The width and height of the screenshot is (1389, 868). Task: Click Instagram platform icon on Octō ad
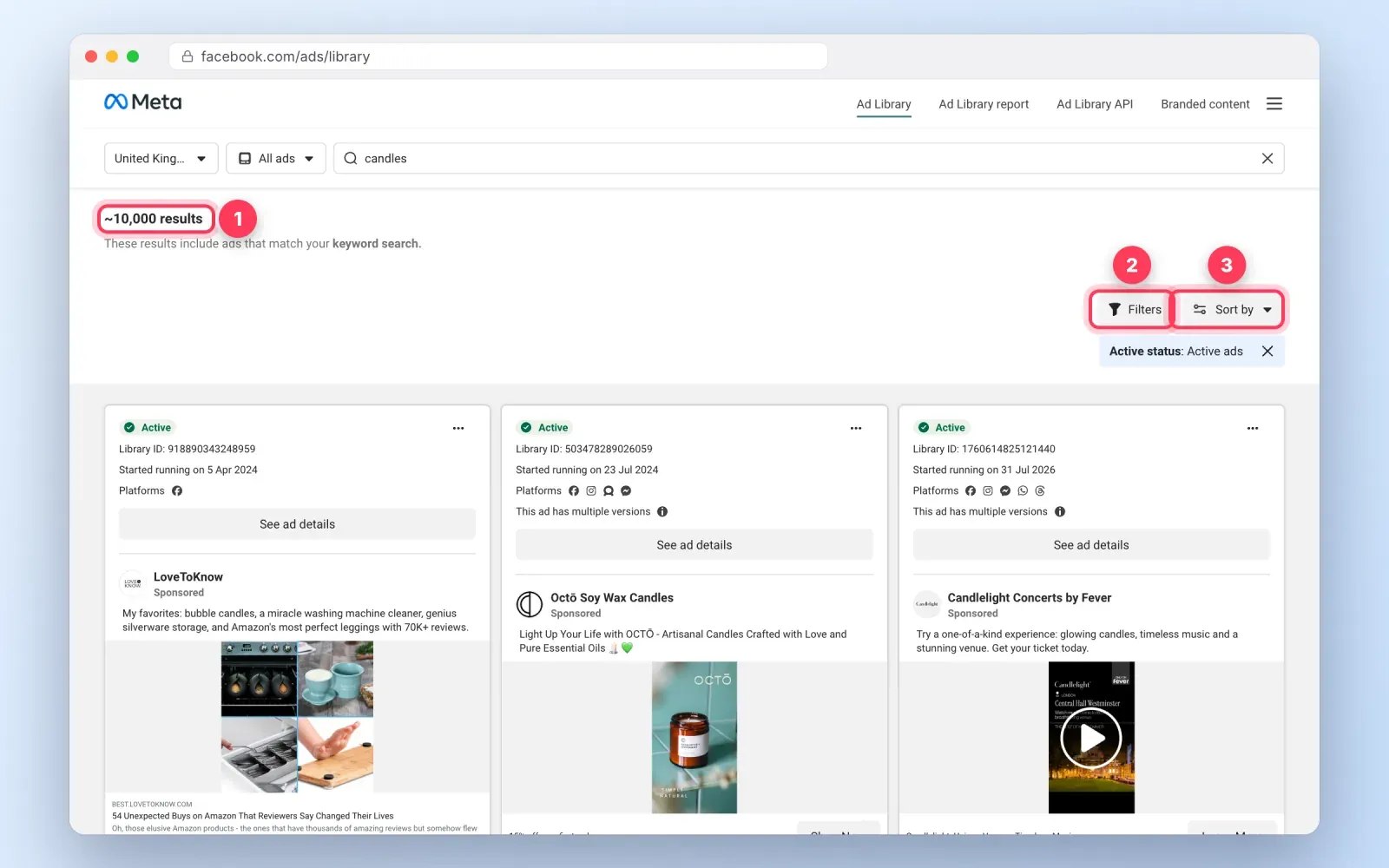[591, 490]
